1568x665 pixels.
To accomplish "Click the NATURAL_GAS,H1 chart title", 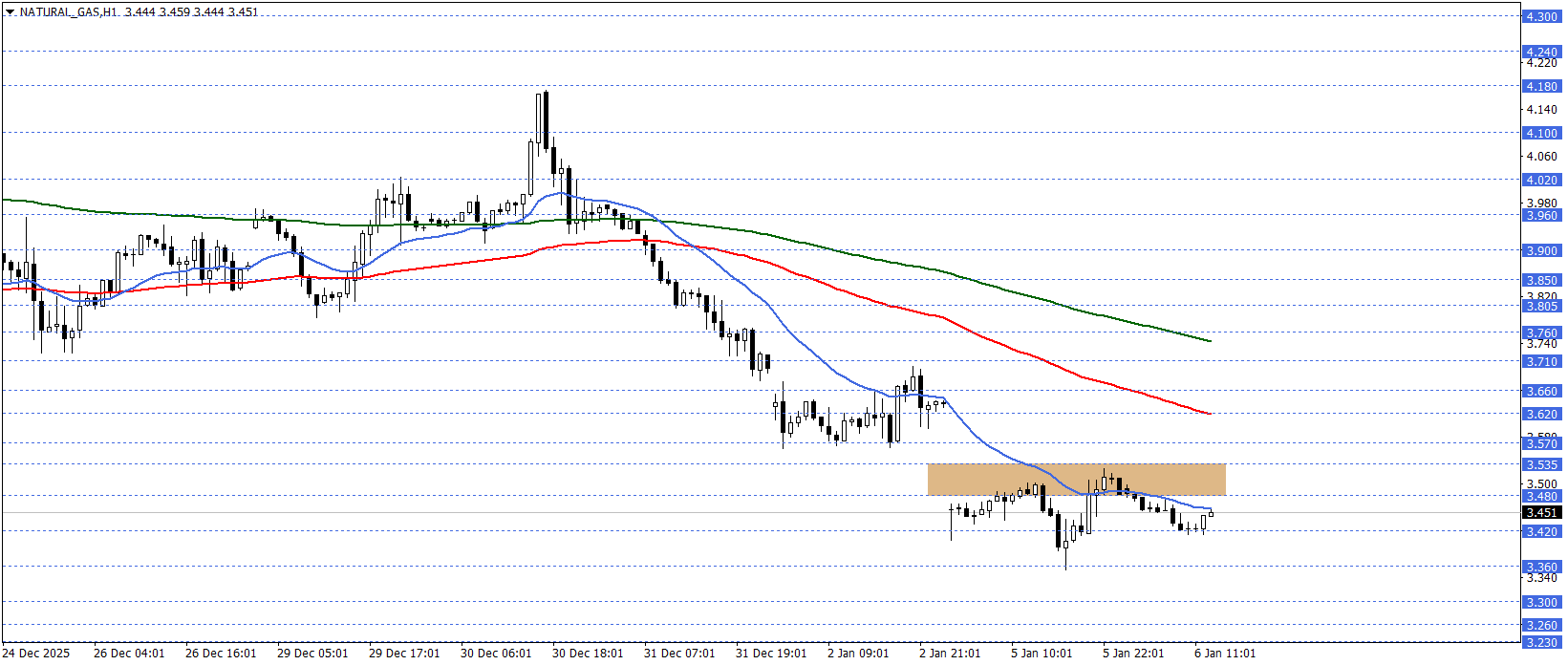I will pos(67,12).
